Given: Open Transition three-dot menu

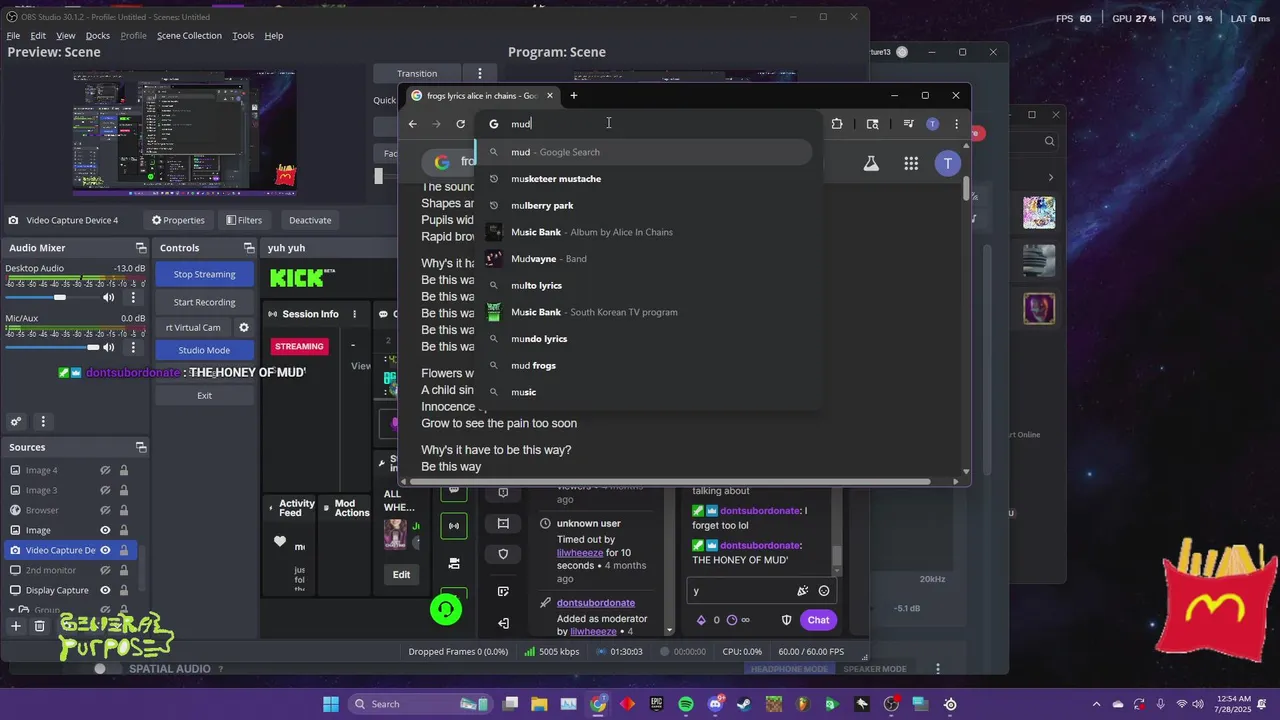Looking at the screenshot, I should coord(480,73).
